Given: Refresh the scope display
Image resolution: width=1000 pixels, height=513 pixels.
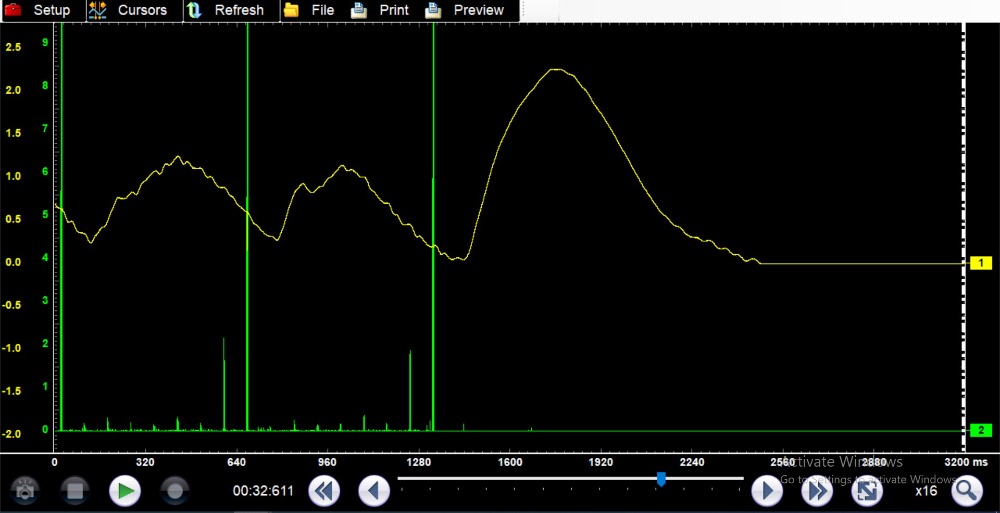Looking at the screenshot, I should click(226, 10).
